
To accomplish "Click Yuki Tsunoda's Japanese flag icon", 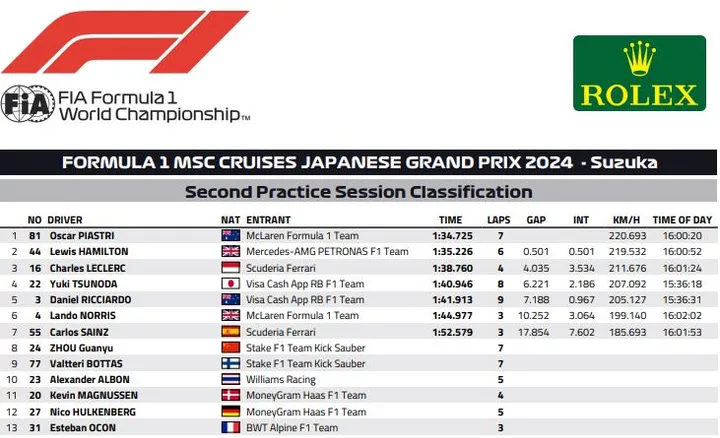I will pyautogui.click(x=231, y=284).
